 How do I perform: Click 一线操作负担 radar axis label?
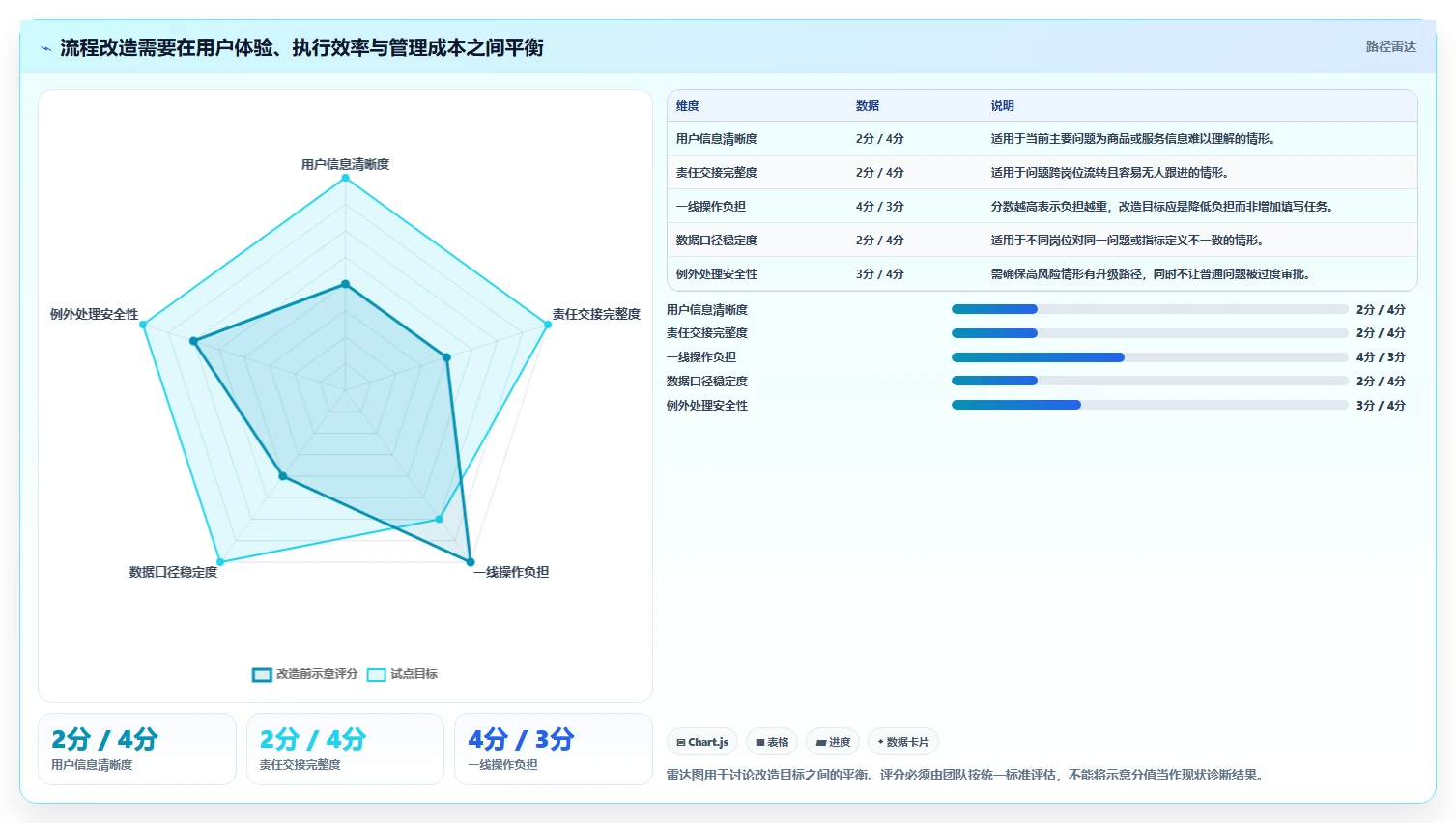pos(511,572)
